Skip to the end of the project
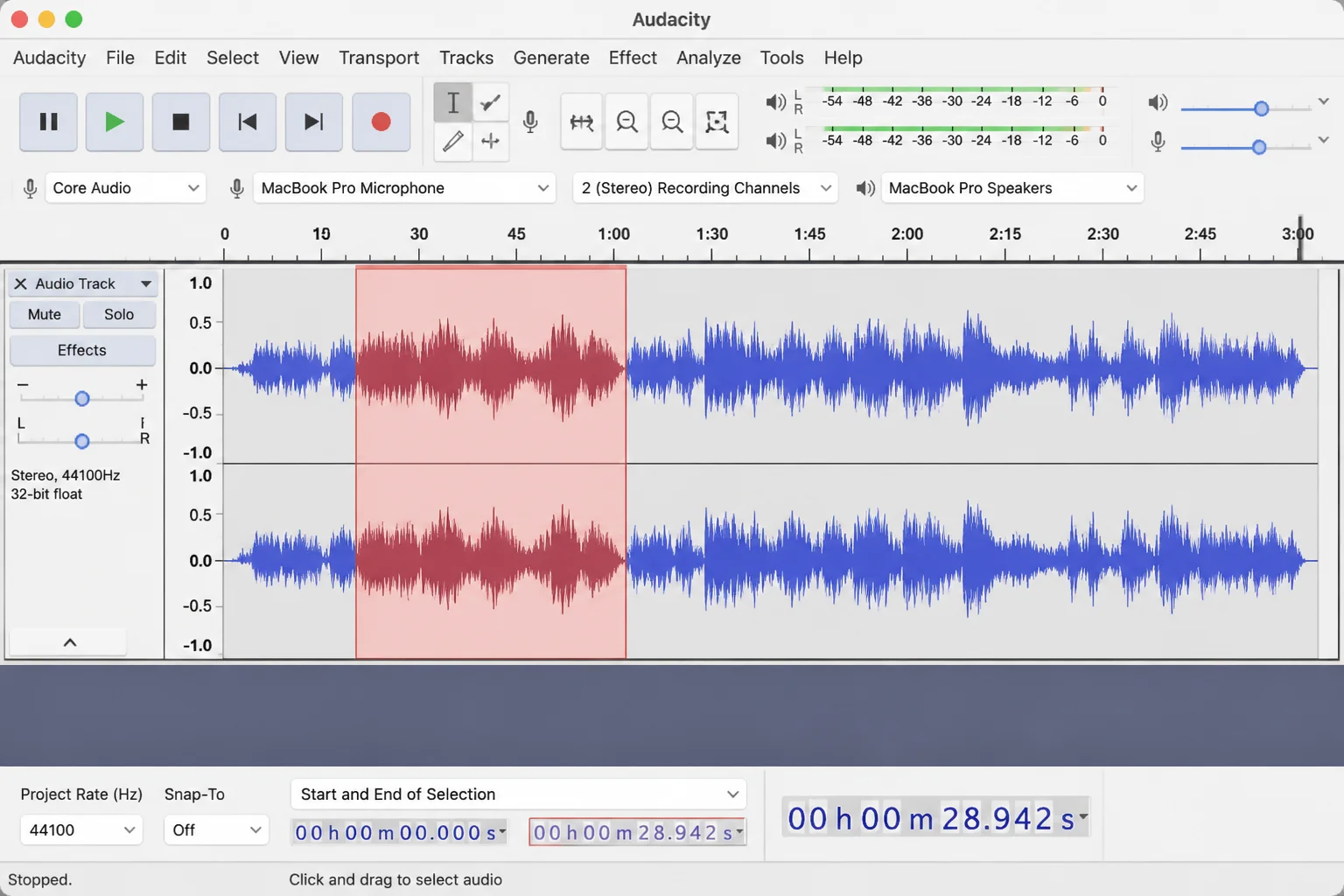The width and height of the screenshot is (1344, 896). click(313, 122)
